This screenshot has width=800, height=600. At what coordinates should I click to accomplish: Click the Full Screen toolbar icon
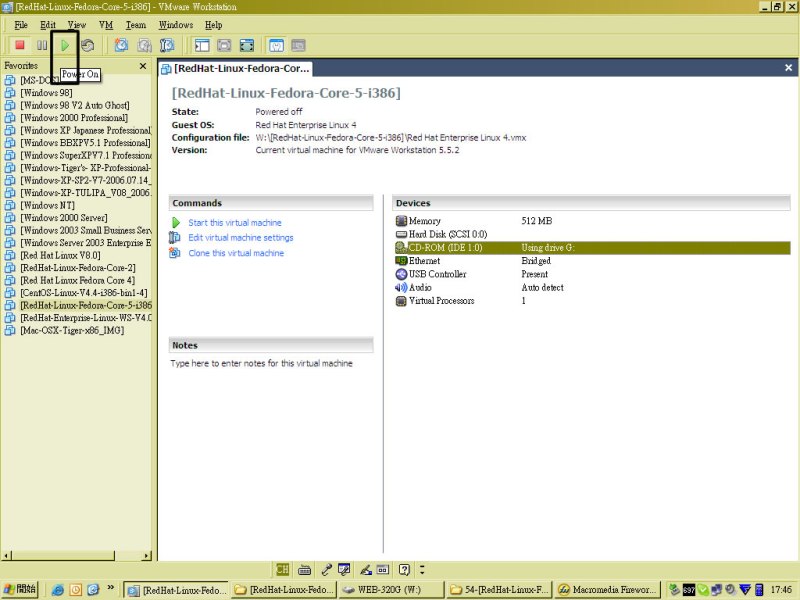click(246, 45)
